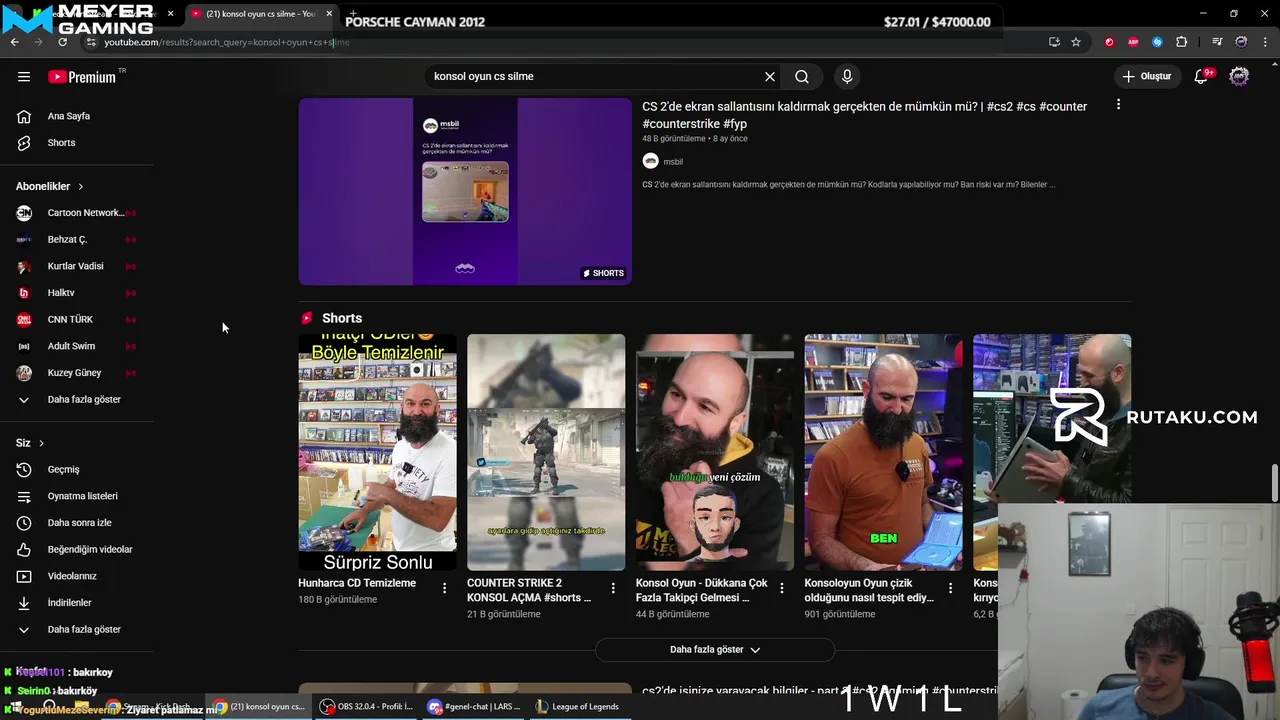Open League of Legends from the taskbar
The width and height of the screenshot is (1280, 720).
coord(577,706)
